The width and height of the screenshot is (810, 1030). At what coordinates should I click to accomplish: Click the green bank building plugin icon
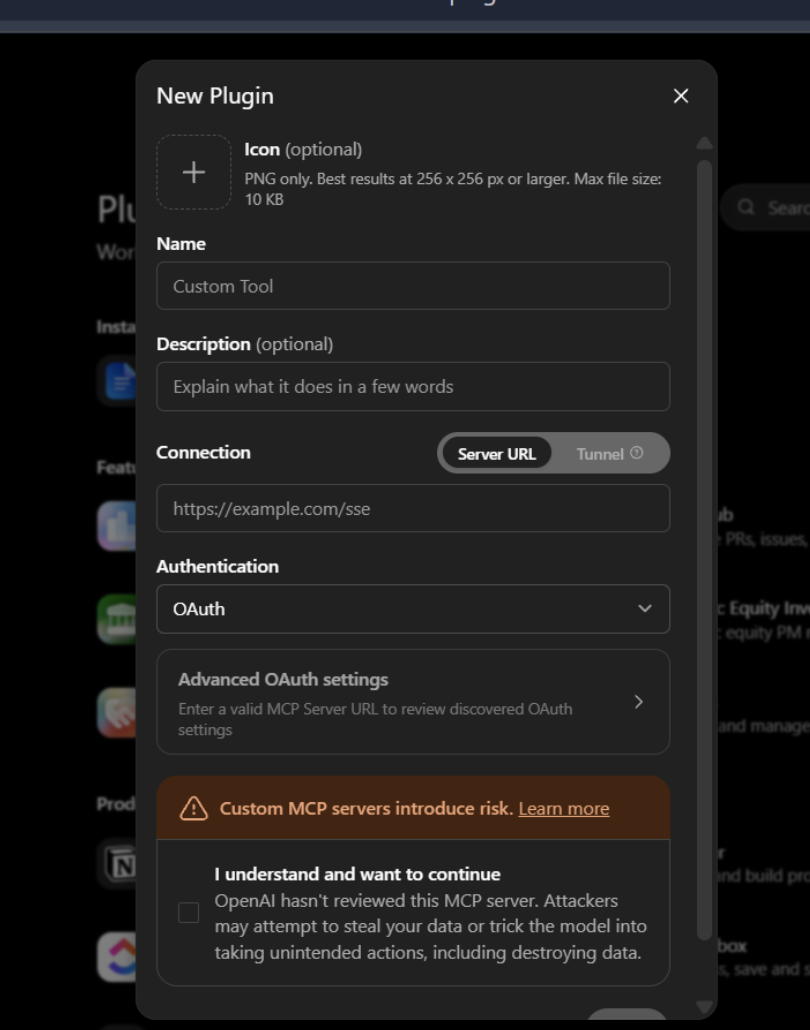(118, 619)
